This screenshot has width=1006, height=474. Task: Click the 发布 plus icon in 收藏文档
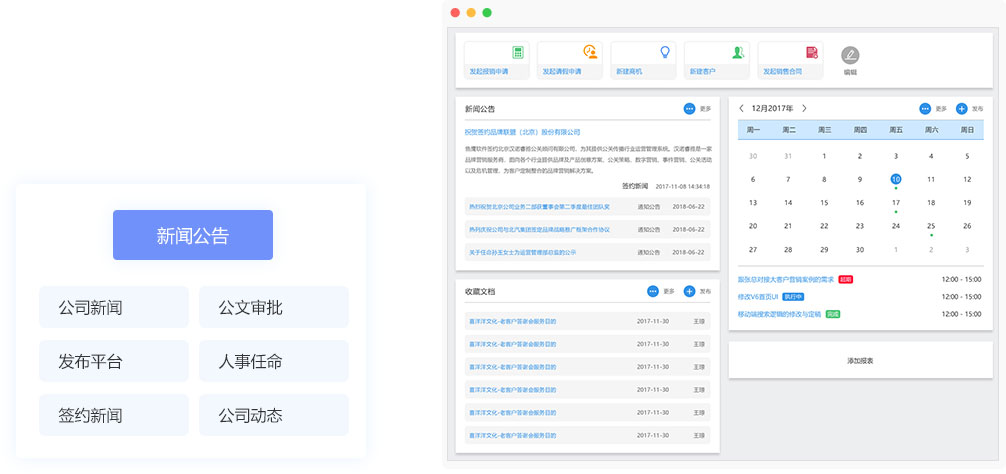(x=689, y=291)
